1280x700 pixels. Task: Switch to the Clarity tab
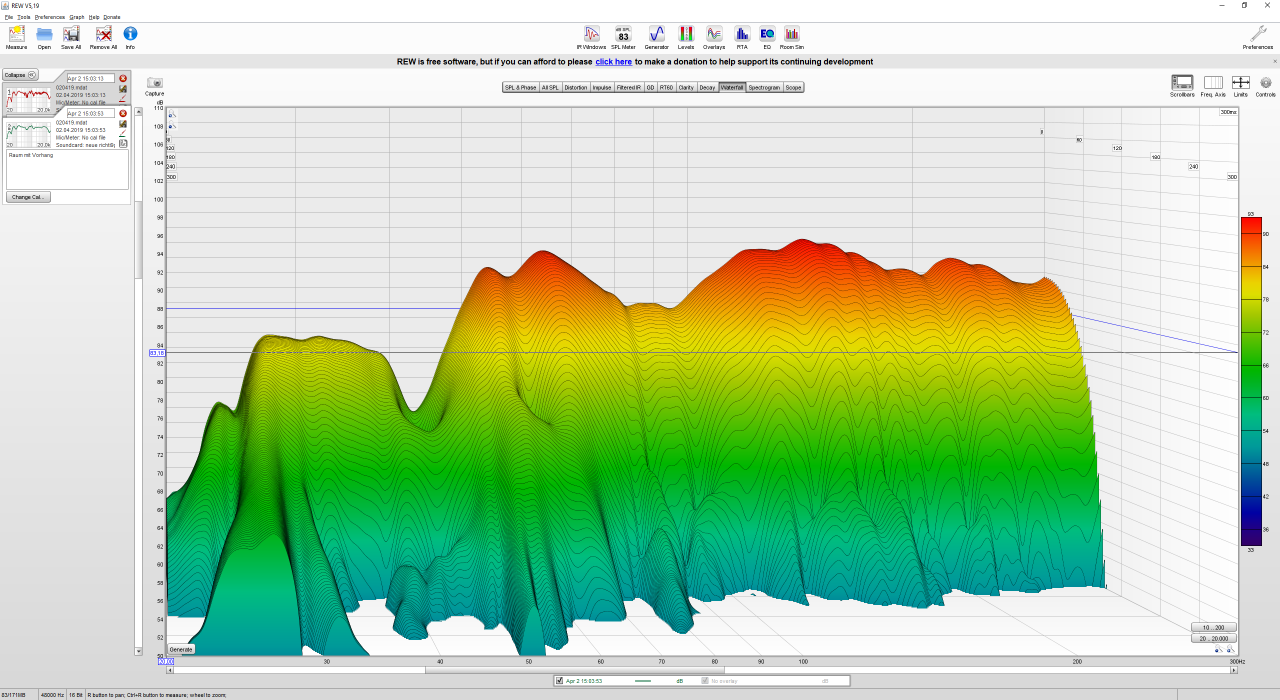pos(686,87)
